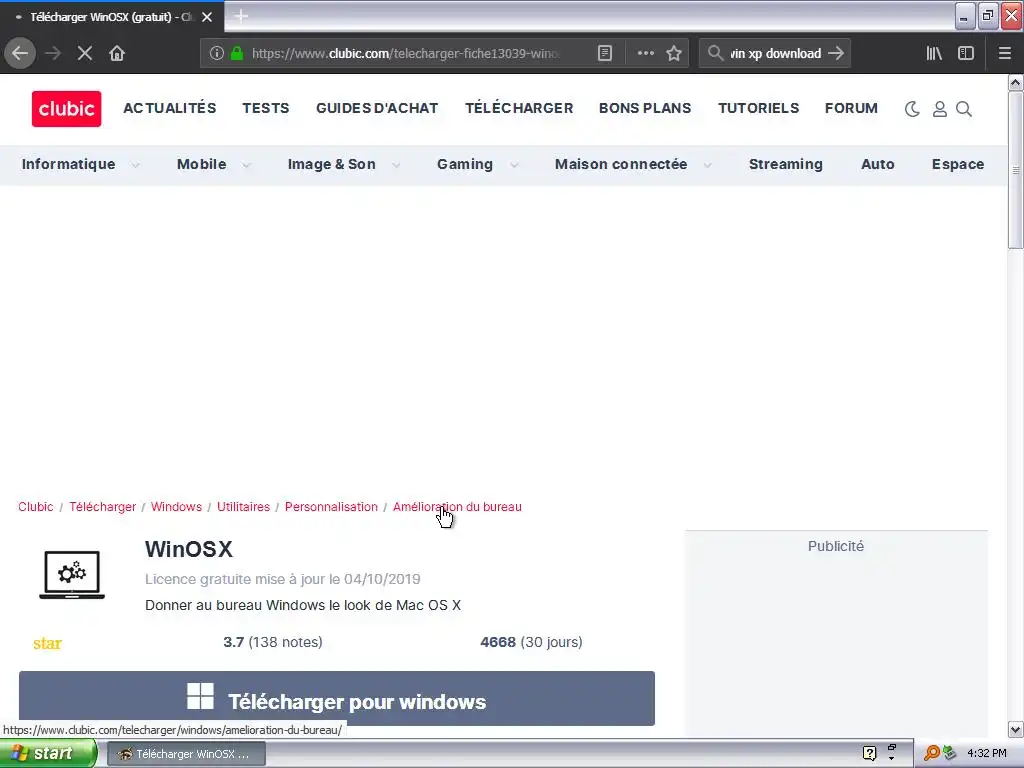Click Télécharger pour windows button
This screenshot has width=1024, height=768.
337,698
